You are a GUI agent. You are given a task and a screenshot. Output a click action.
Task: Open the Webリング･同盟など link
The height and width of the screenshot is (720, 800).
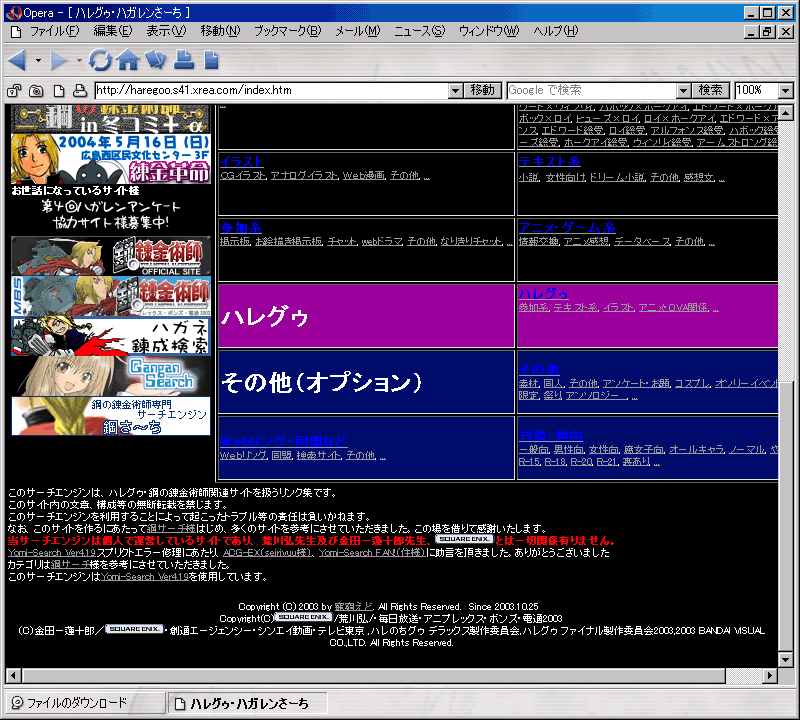click(x=284, y=441)
